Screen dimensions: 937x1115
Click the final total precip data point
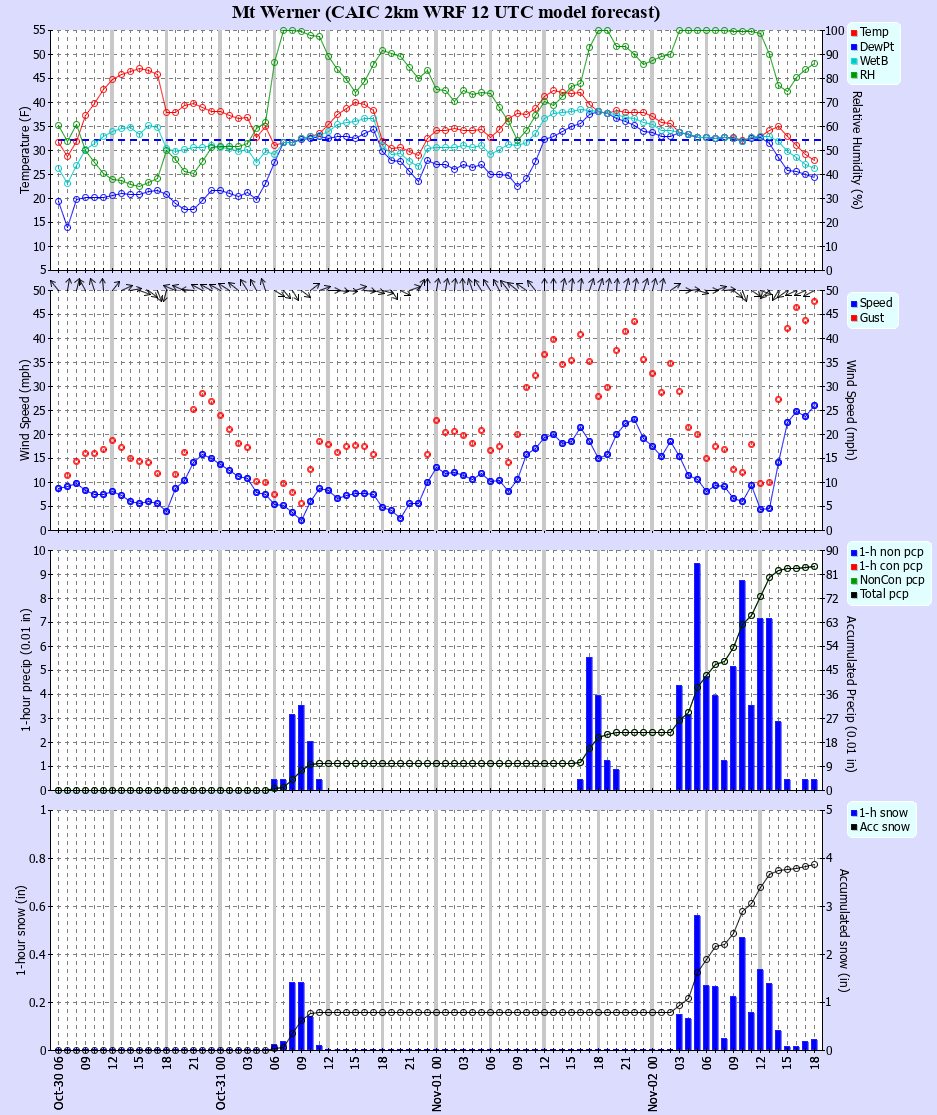click(x=815, y=567)
